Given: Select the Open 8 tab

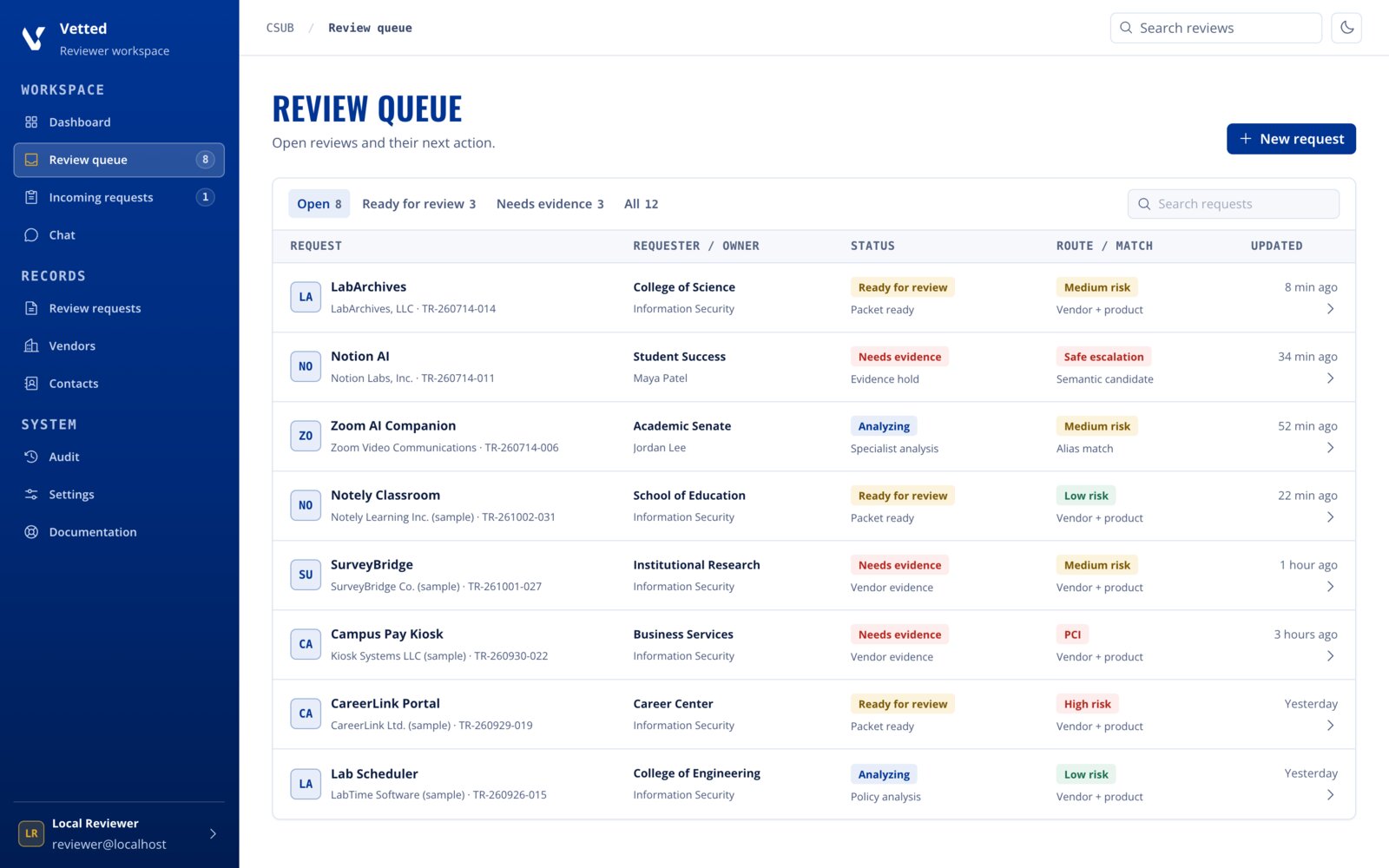Looking at the screenshot, I should click(x=319, y=204).
